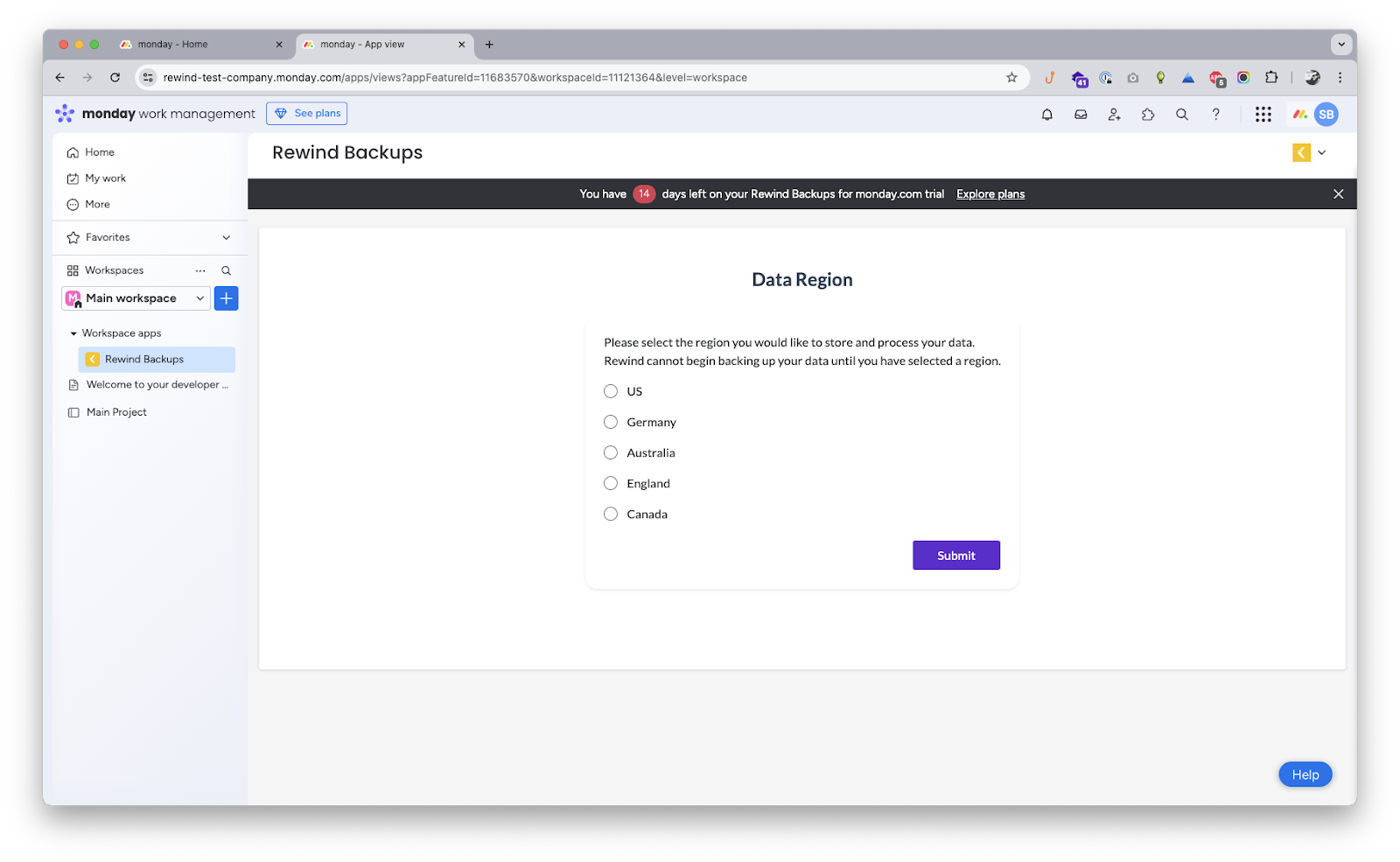Expand the Favorites section chevron
This screenshot has width=1400, height=862.
[x=227, y=238]
